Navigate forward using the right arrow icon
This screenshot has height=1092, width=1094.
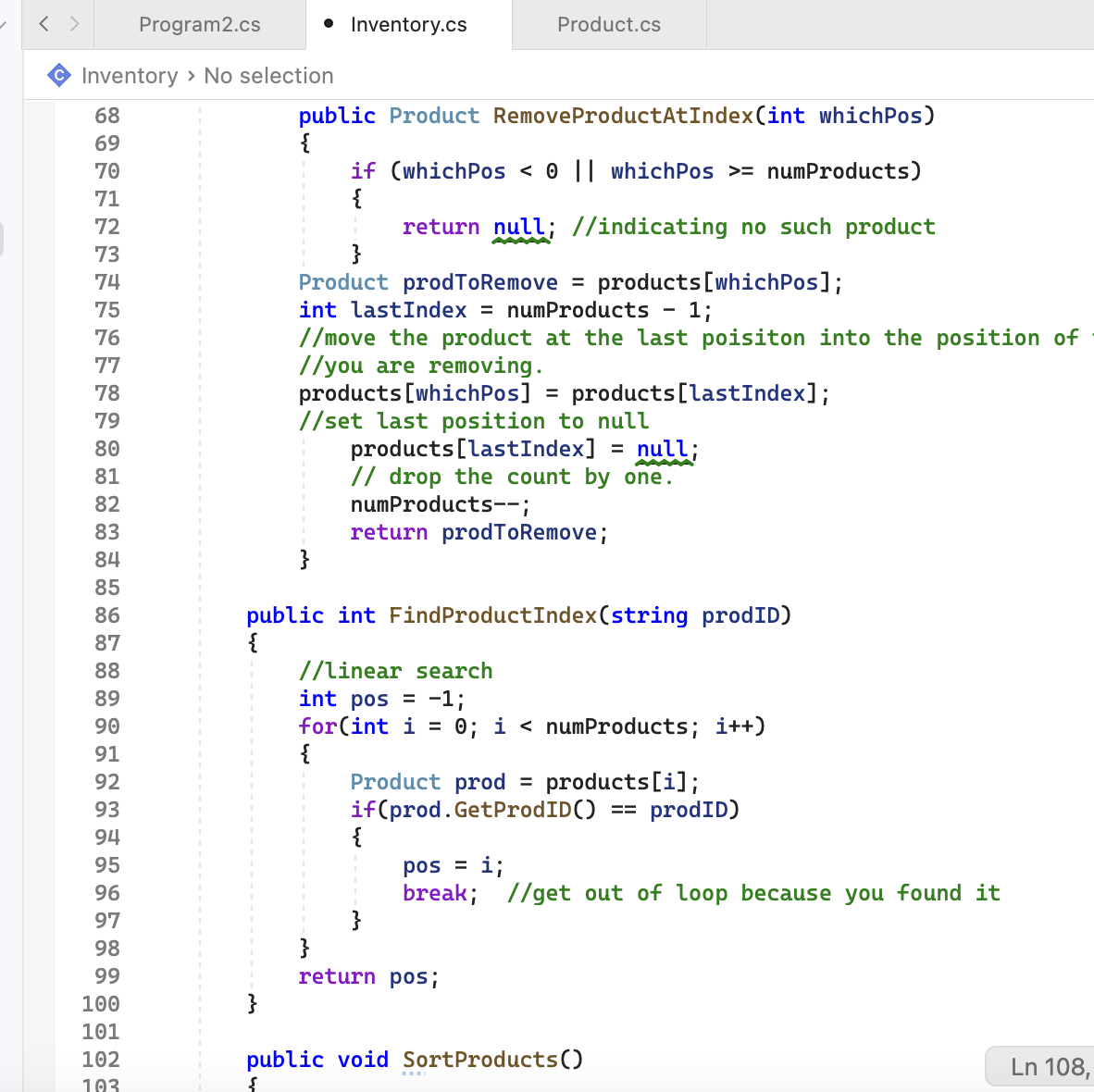(74, 24)
